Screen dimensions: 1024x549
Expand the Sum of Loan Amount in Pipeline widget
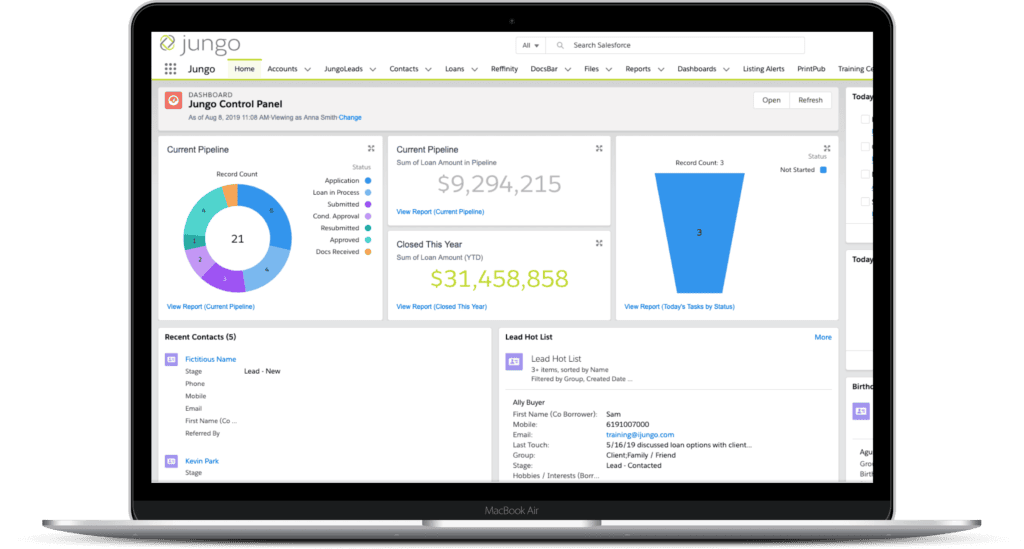tap(599, 149)
